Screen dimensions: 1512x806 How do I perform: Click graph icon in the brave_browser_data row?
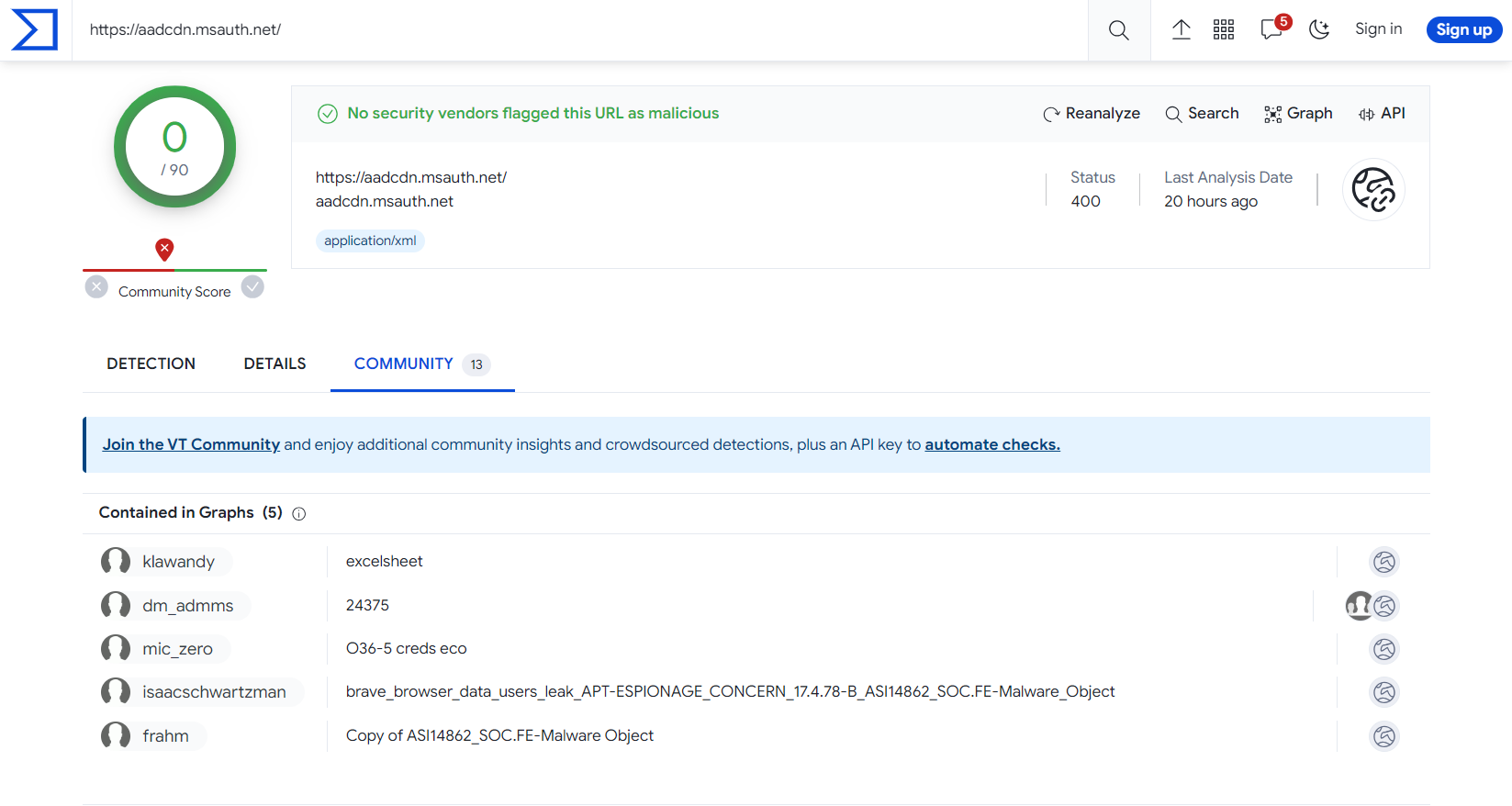click(1384, 692)
